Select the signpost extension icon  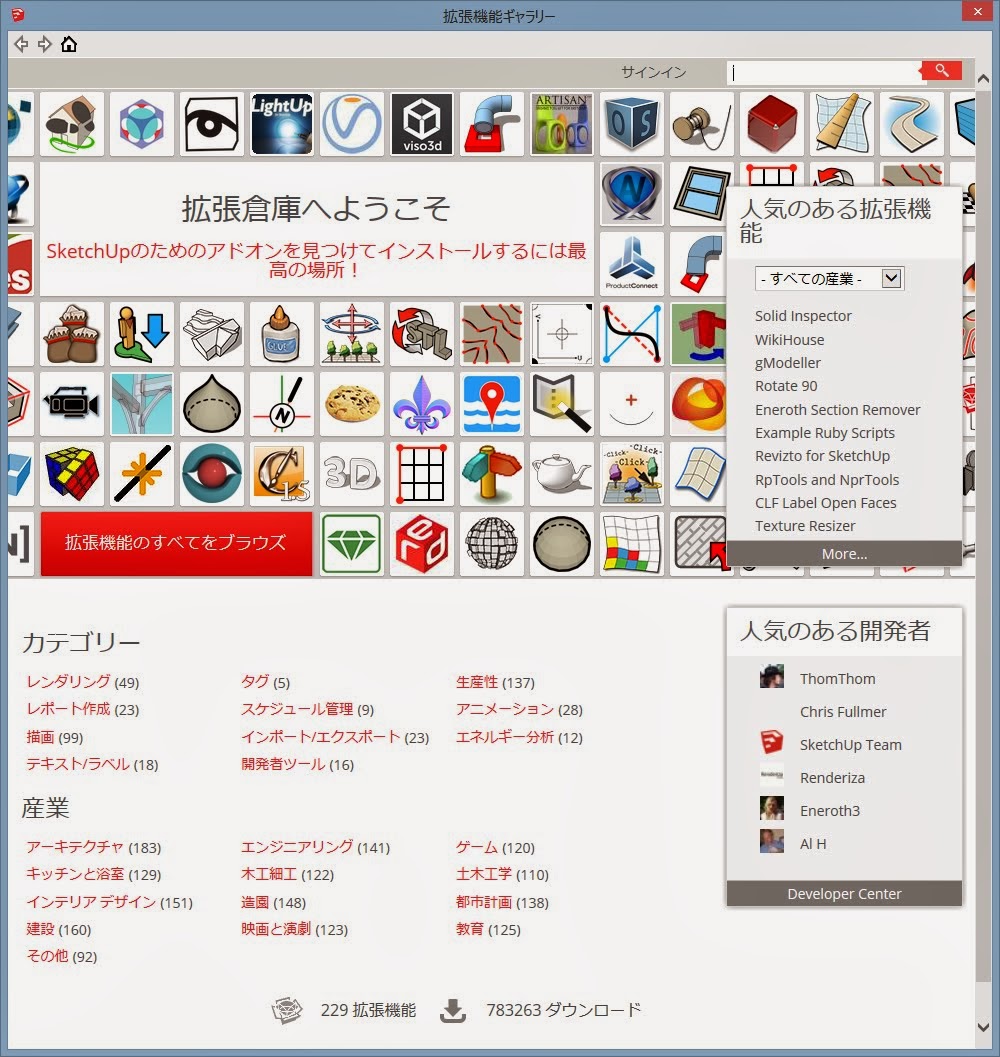click(x=492, y=474)
